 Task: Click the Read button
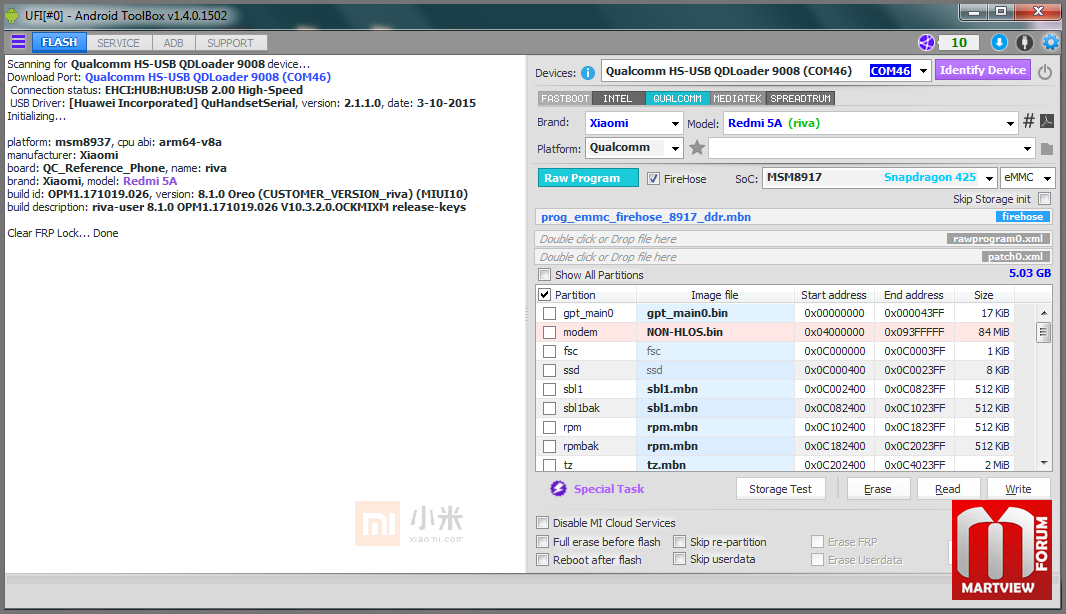click(948, 489)
